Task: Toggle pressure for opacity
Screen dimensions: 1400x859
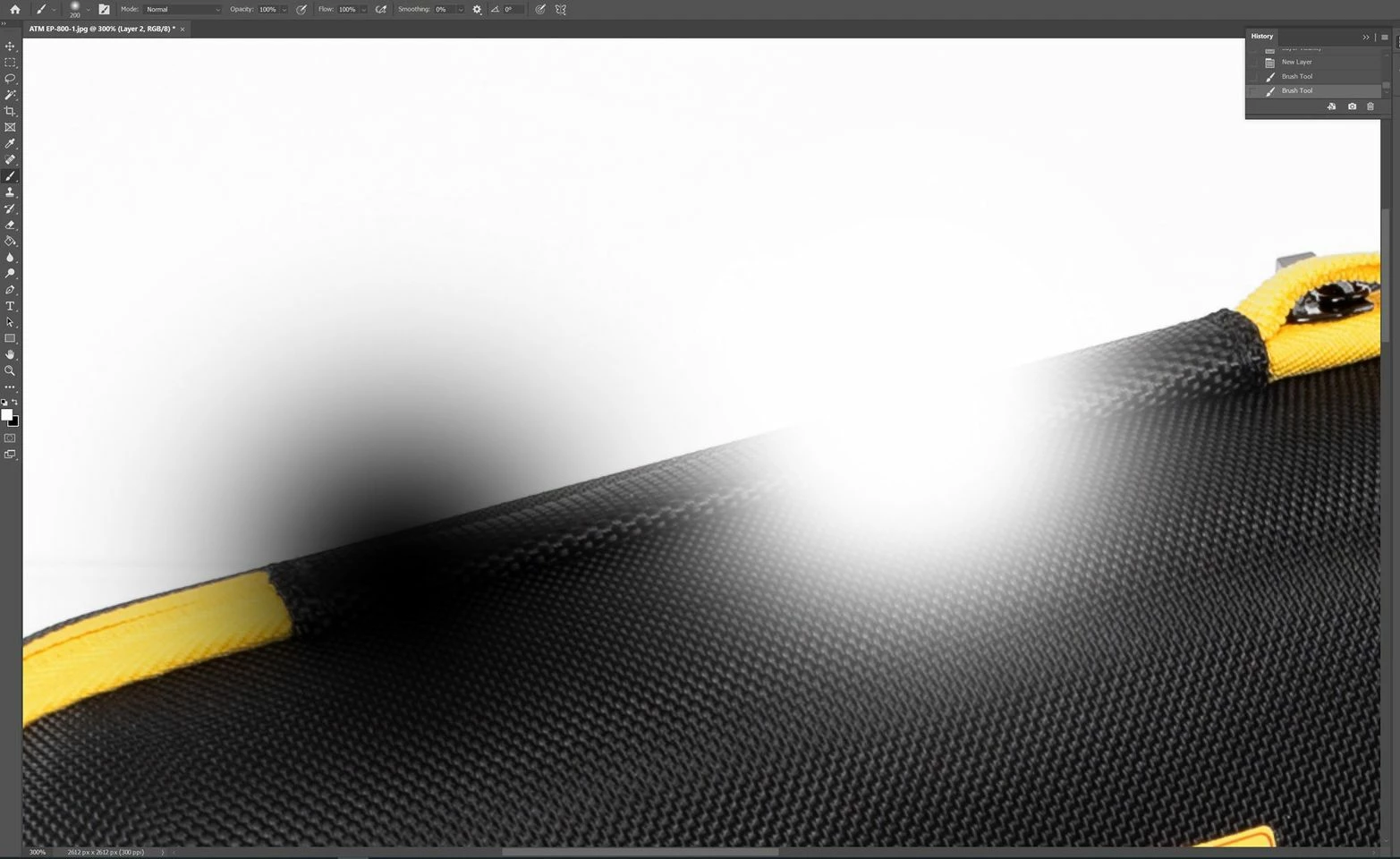Action: coord(301,9)
